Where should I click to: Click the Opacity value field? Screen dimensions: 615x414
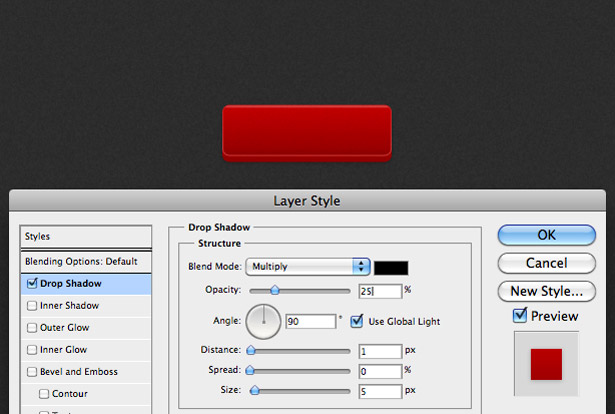380,291
